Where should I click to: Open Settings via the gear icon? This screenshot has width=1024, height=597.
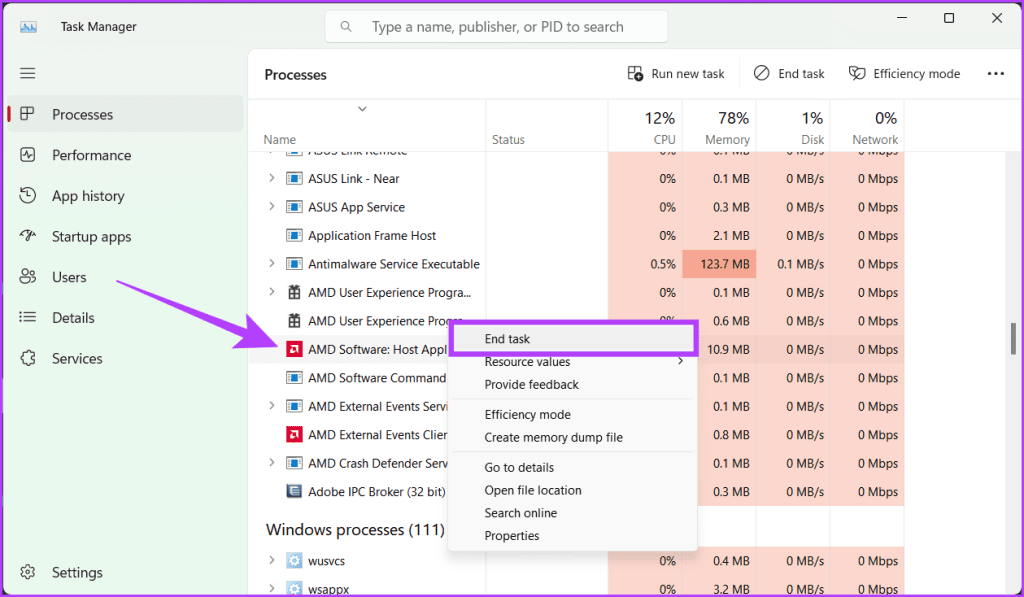[28, 573]
